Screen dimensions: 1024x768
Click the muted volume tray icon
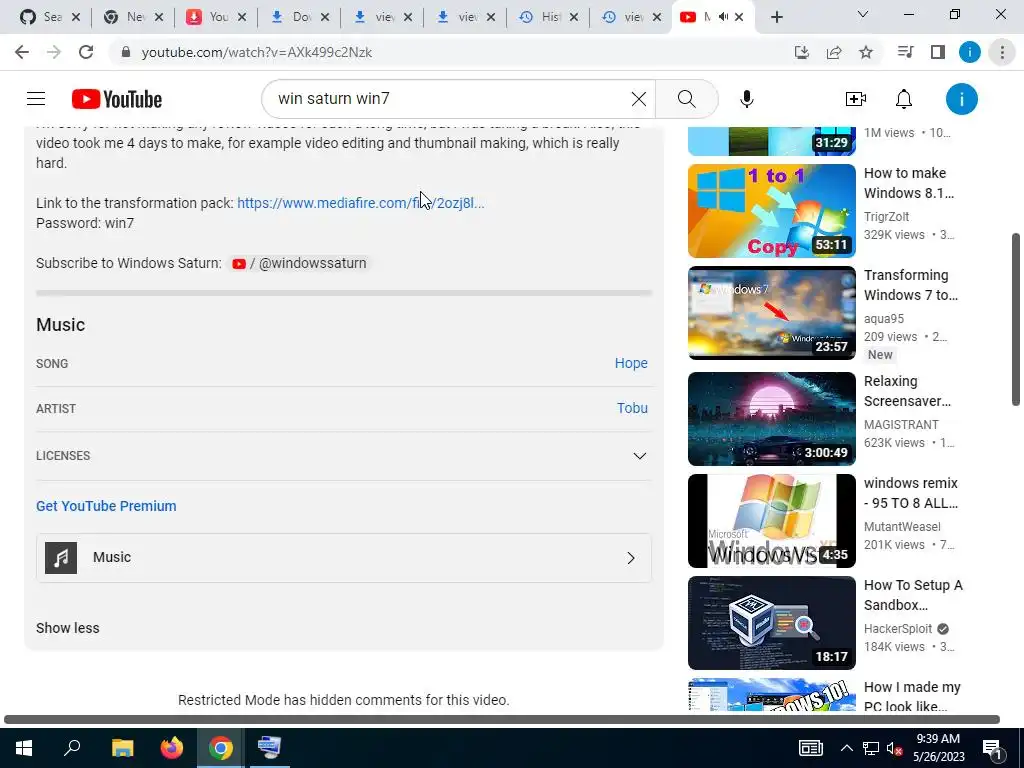[x=894, y=748]
